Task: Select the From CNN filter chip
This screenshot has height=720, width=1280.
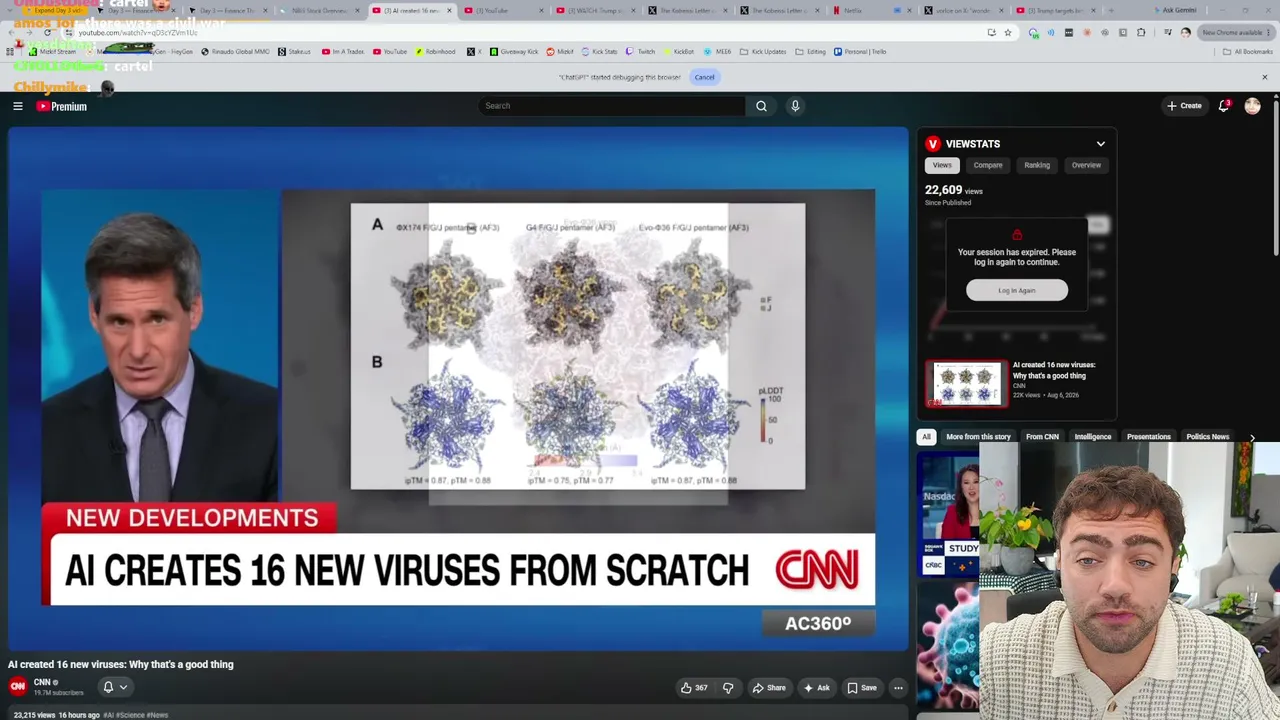Action: pos(1042,437)
